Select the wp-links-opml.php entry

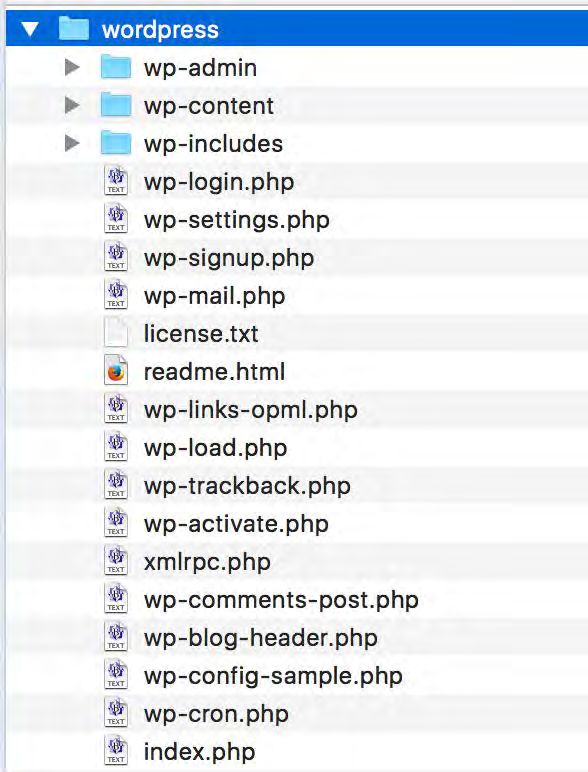point(251,410)
